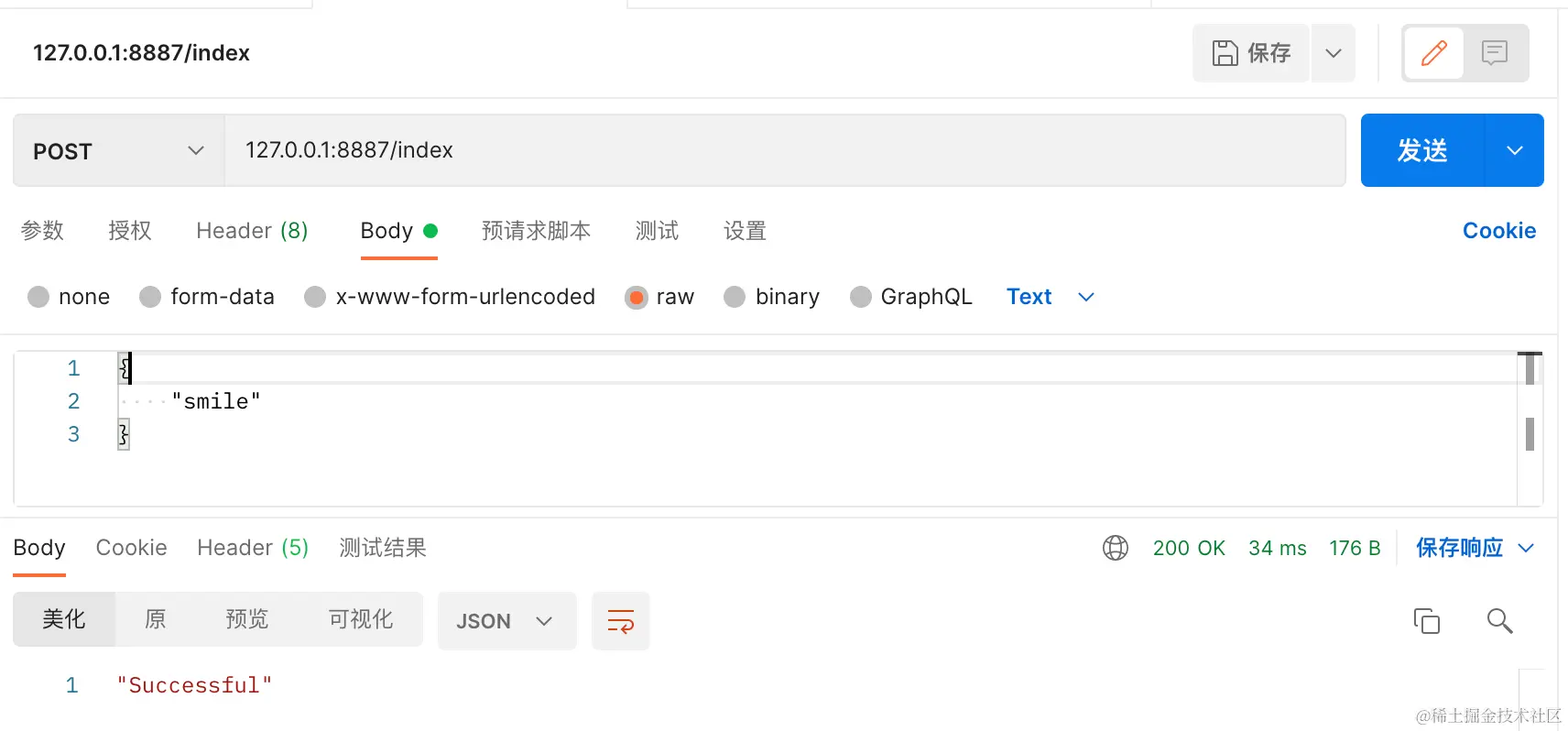Screen dimensions: 1568x731
Task: Open the 测试结果 test results tab
Action: click(383, 548)
